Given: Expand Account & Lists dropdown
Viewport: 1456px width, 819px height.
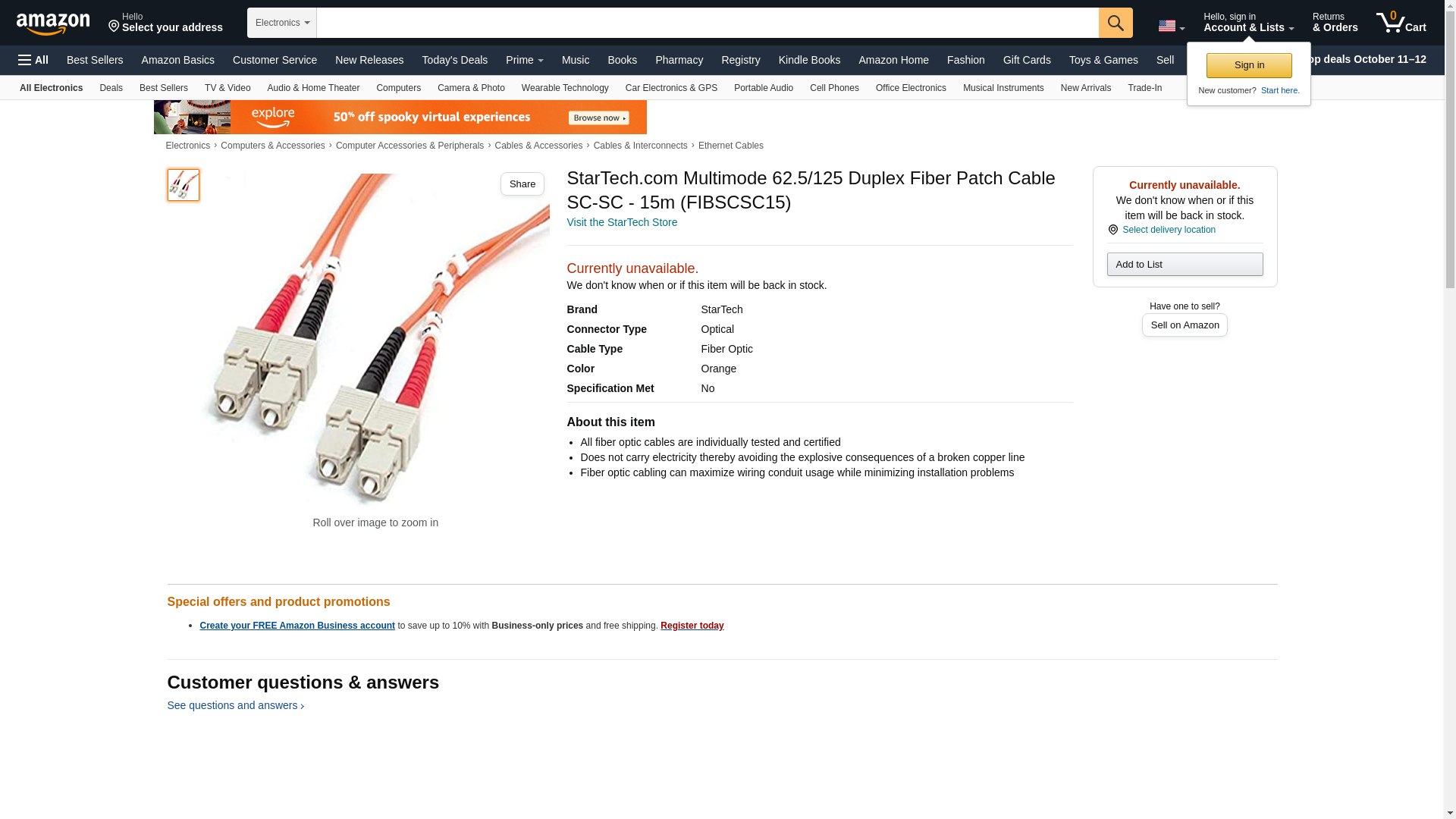Looking at the screenshot, I should point(1248,23).
